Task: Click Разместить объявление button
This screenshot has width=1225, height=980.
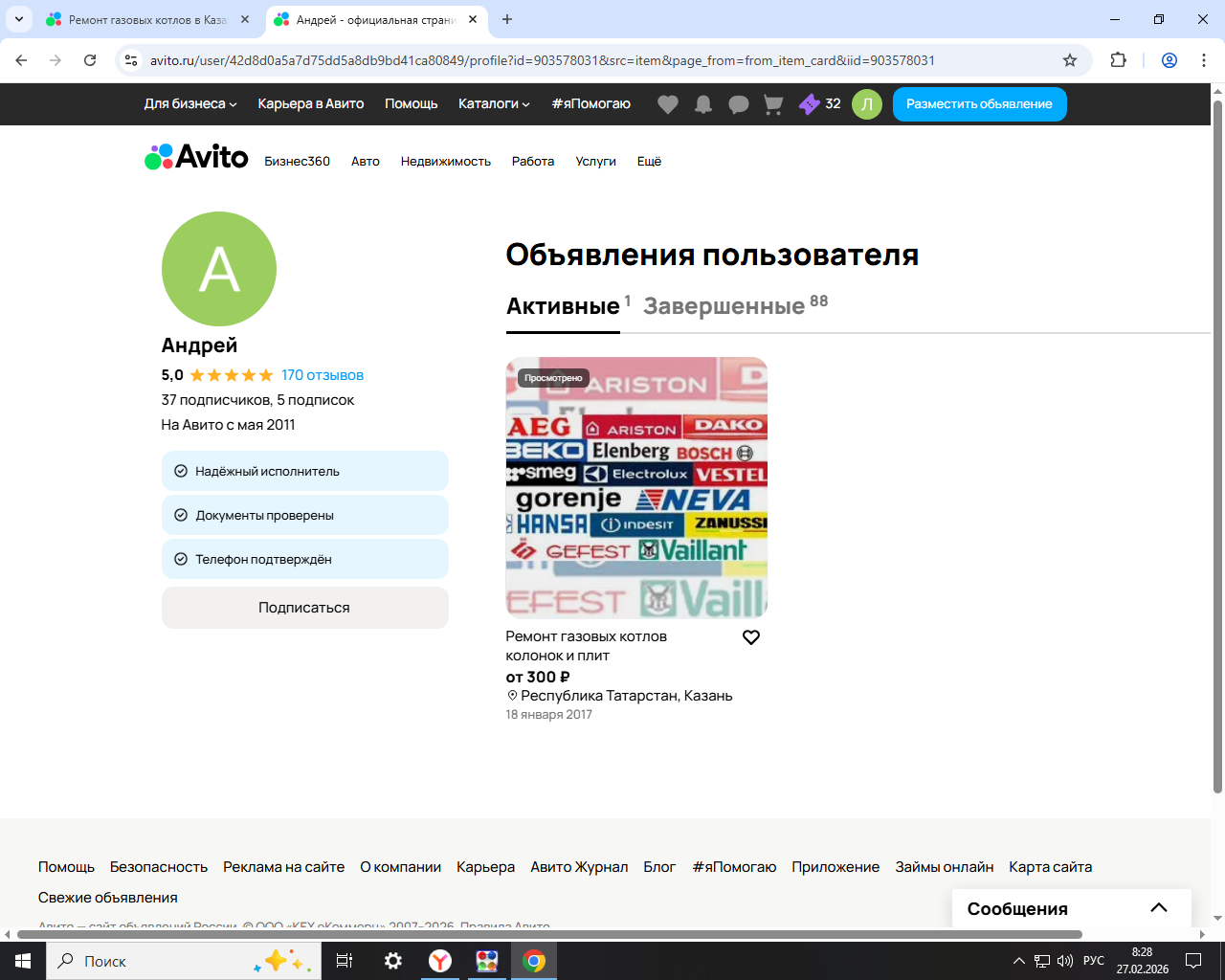Action: point(980,104)
